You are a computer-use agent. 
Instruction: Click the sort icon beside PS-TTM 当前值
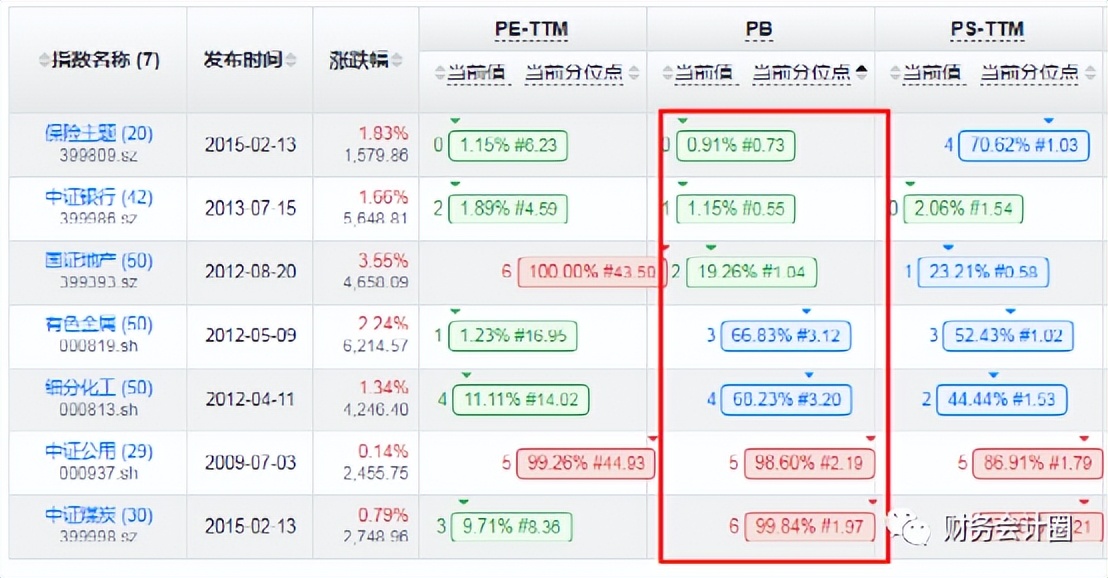(x=896, y=72)
